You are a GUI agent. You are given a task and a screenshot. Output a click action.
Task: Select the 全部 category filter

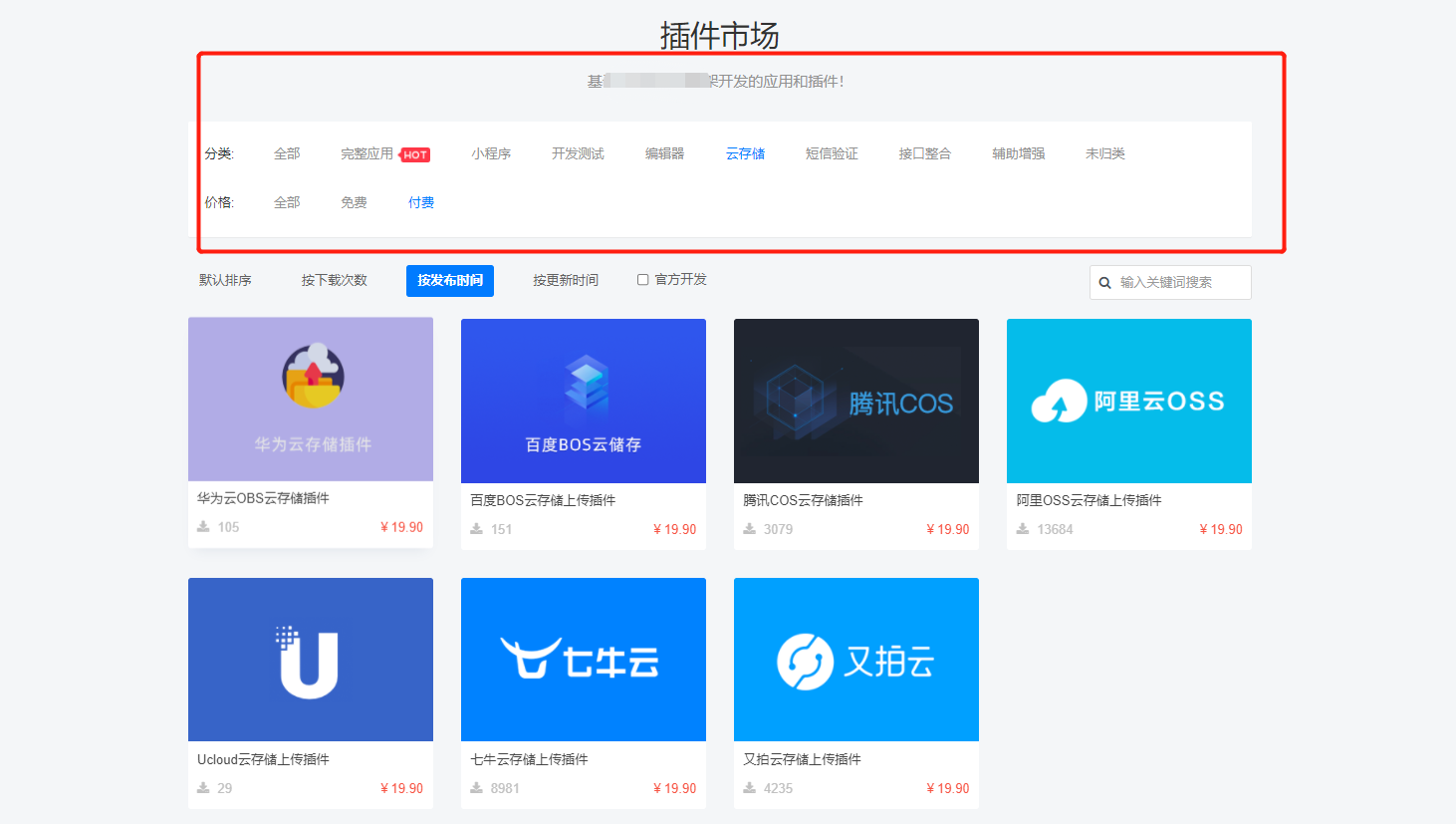click(x=287, y=153)
